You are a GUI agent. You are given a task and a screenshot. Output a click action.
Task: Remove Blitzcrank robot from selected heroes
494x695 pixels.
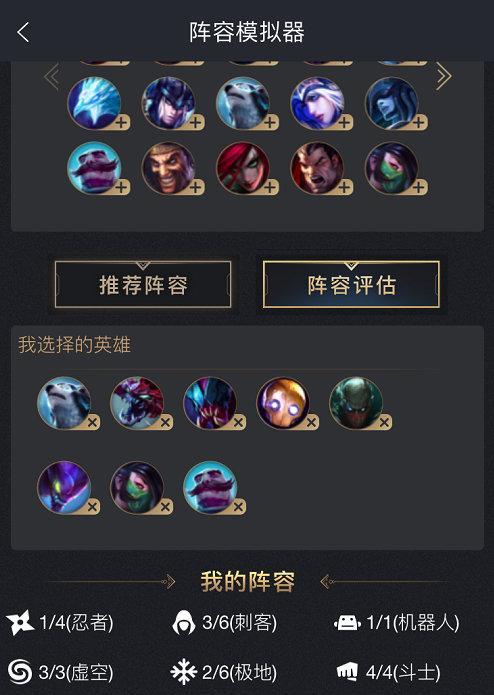(x=311, y=422)
